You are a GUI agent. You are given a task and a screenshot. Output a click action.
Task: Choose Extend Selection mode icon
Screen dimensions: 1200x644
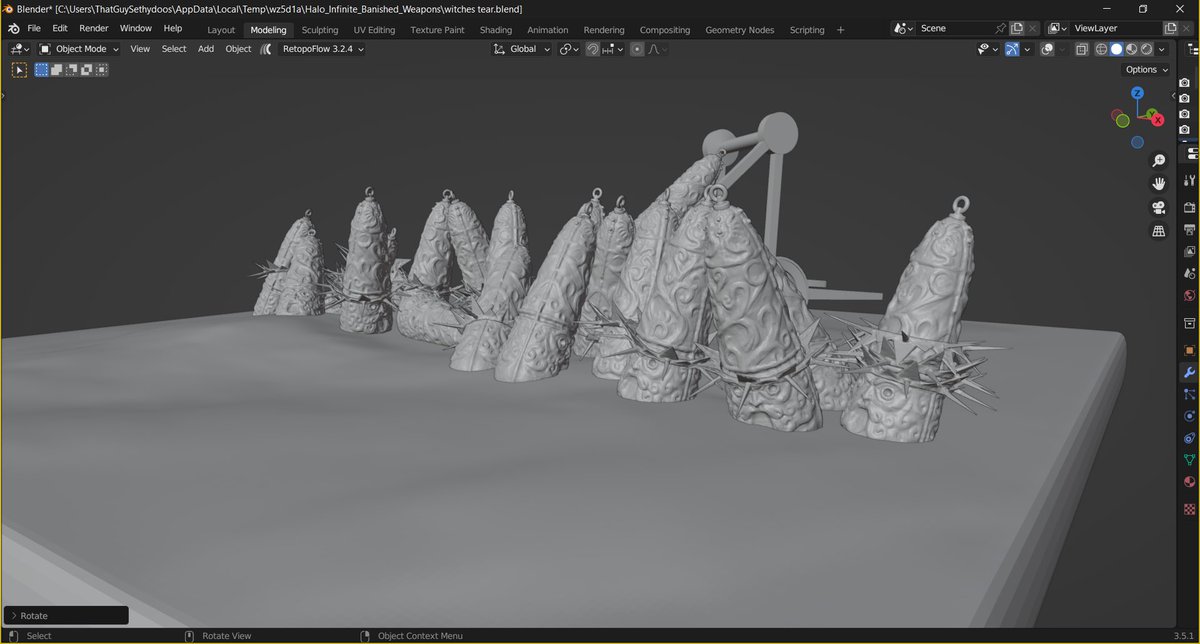pos(57,70)
